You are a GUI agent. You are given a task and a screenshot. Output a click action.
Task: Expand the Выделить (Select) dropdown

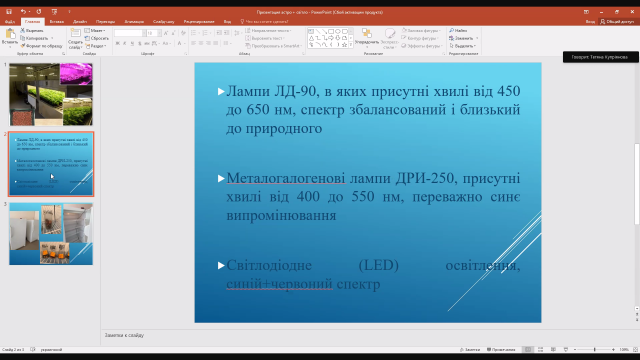[463, 46]
